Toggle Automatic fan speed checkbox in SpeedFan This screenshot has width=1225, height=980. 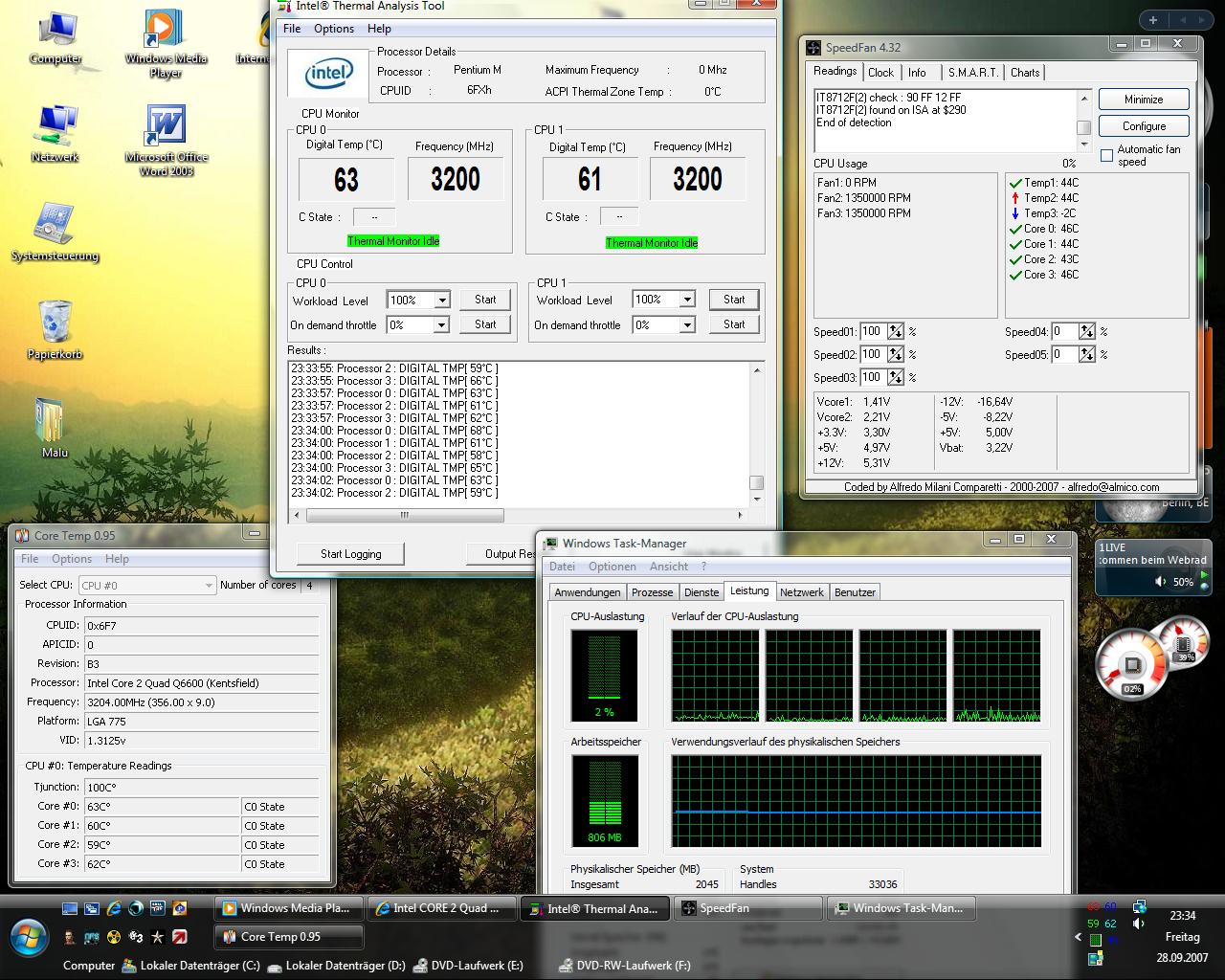coord(1107,155)
